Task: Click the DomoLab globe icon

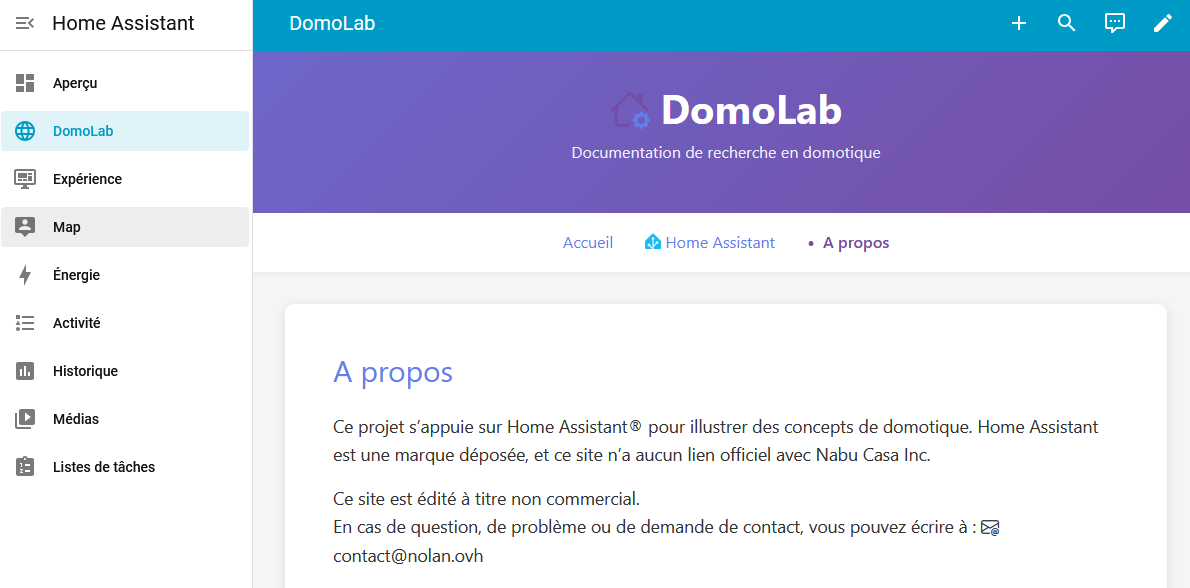Action: click(25, 131)
